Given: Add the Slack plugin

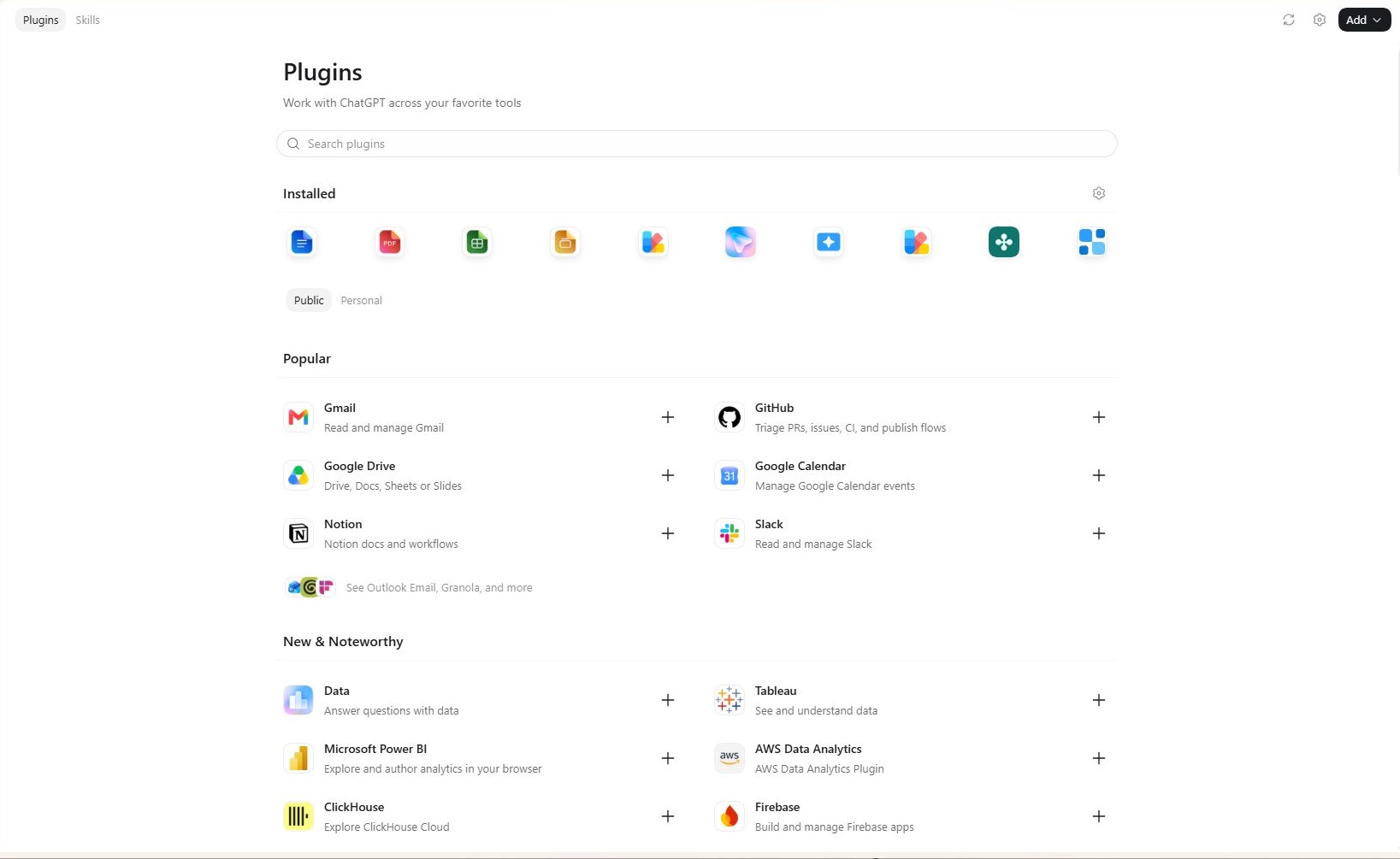Looking at the screenshot, I should (x=1099, y=533).
